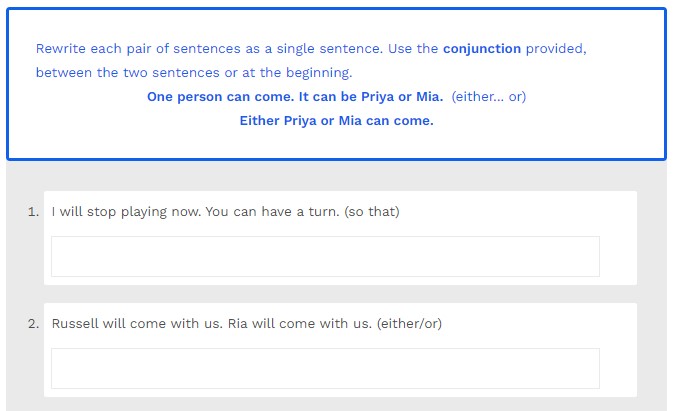Click the word "Either" in the bold example answer
The height and width of the screenshot is (411, 673).
click(260, 121)
